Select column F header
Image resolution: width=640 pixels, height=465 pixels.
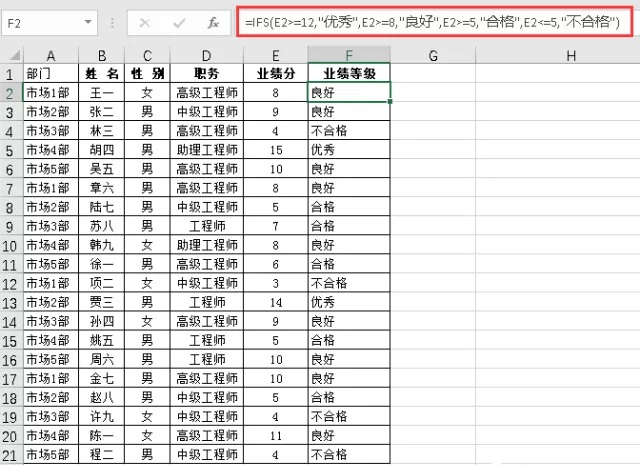pos(349,56)
